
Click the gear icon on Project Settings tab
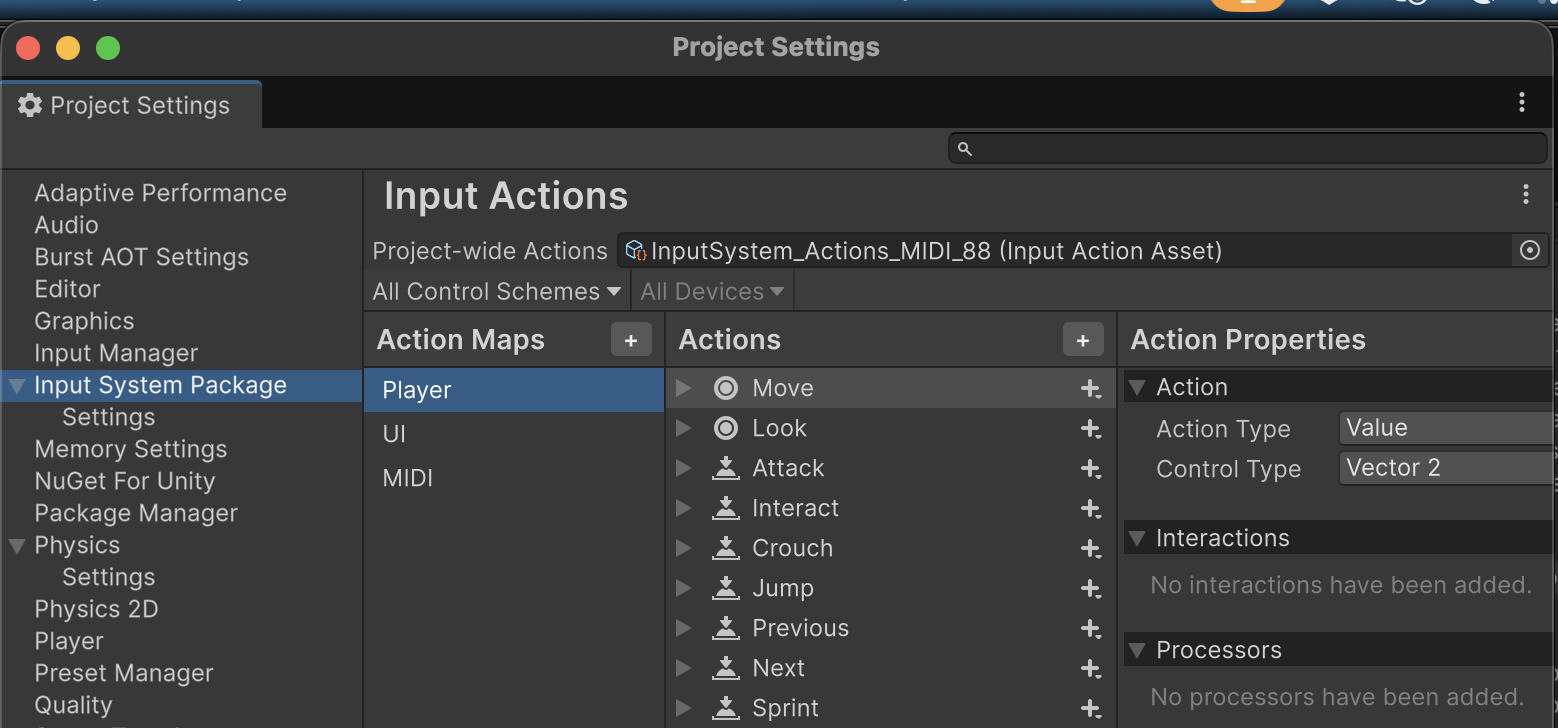pos(30,104)
